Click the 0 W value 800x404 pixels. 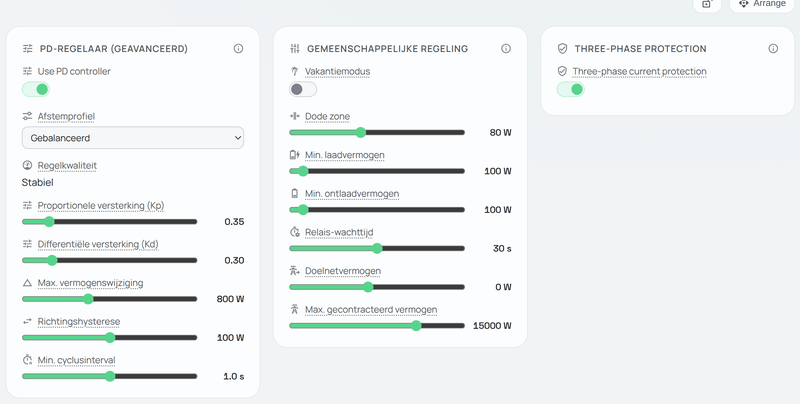[x=503, y=287]
